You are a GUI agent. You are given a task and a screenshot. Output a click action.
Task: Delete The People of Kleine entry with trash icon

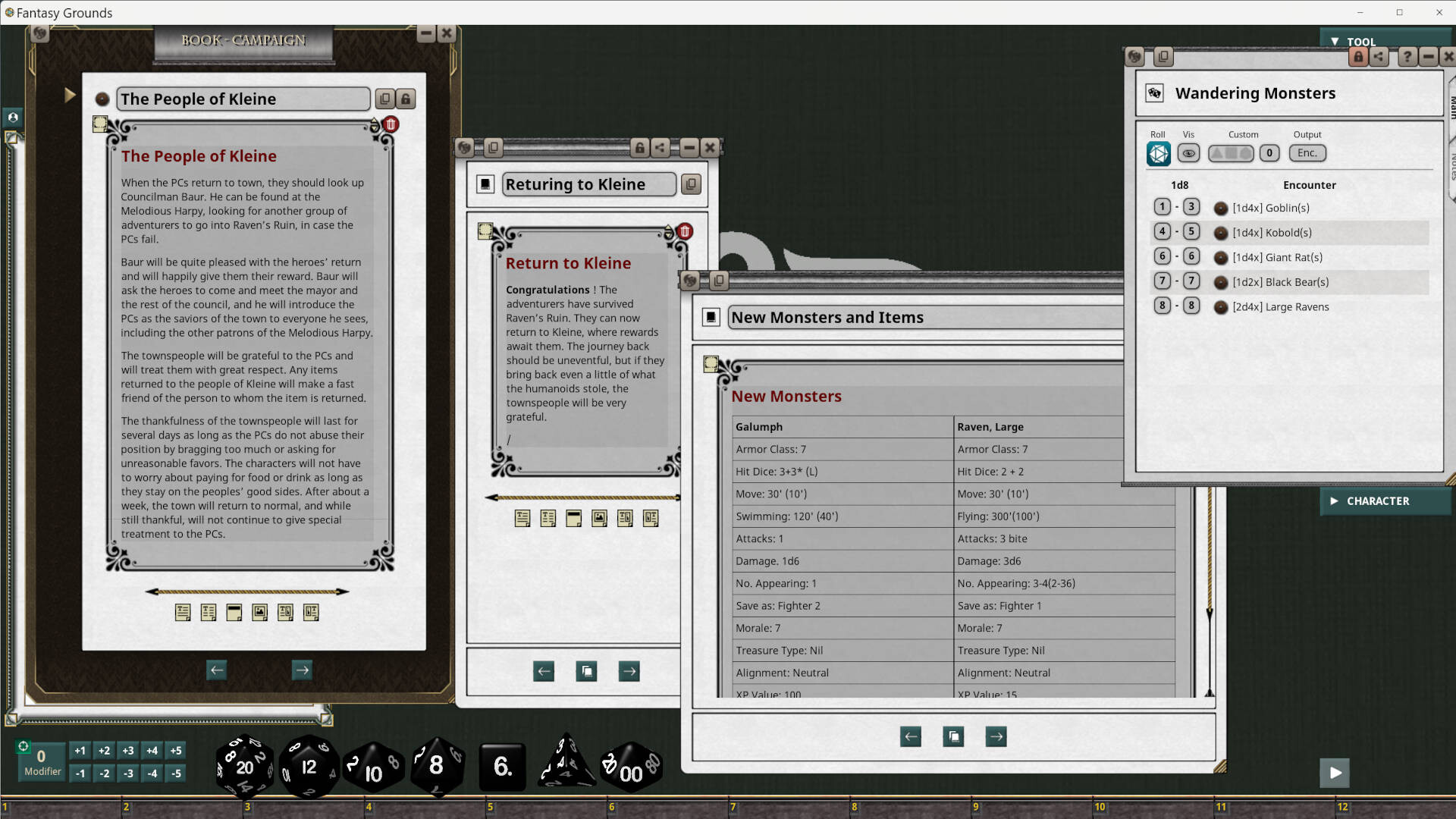coord(391,124)
